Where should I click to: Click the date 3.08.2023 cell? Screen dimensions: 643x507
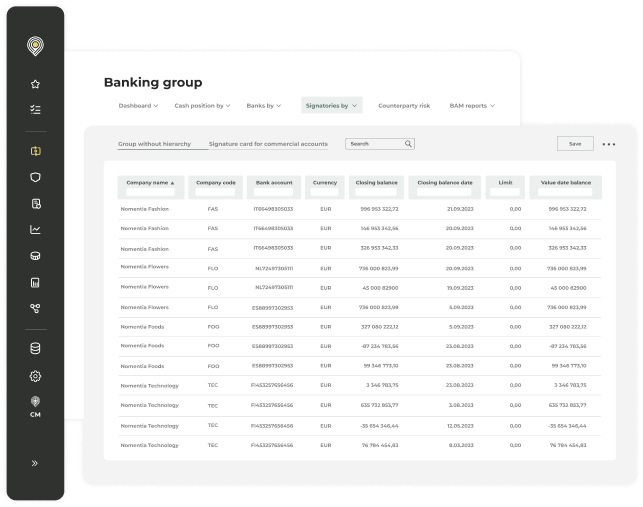point(461,405)
